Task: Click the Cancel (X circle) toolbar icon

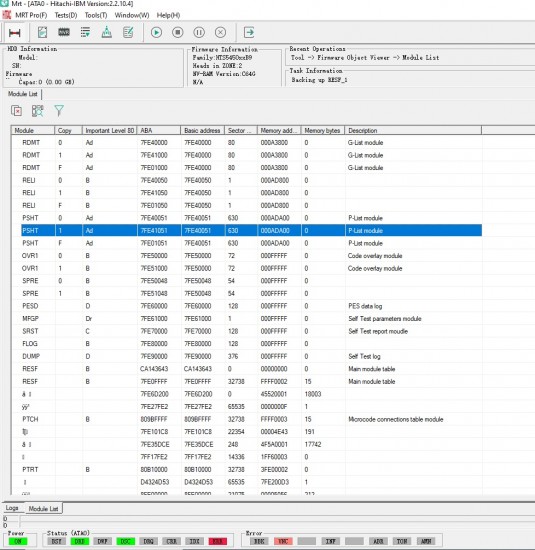Action: 220,33
